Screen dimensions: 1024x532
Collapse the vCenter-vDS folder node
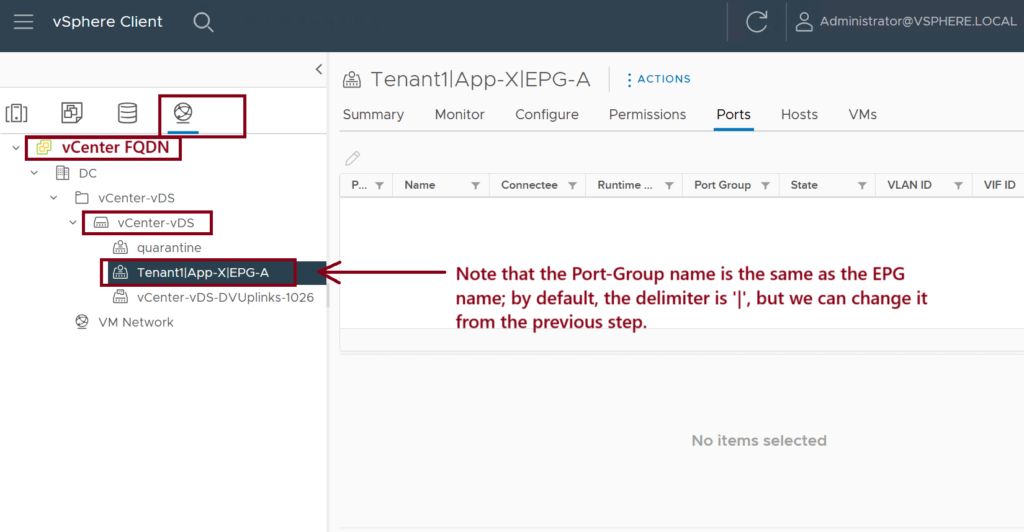tap(54, 198)
